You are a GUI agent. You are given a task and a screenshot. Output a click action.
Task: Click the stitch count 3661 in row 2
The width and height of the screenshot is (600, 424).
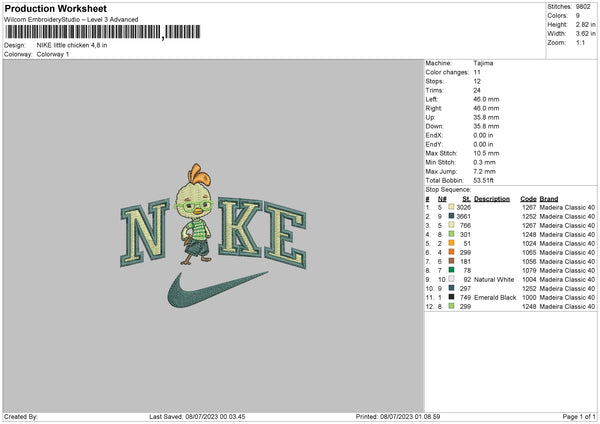pos(464,217)
